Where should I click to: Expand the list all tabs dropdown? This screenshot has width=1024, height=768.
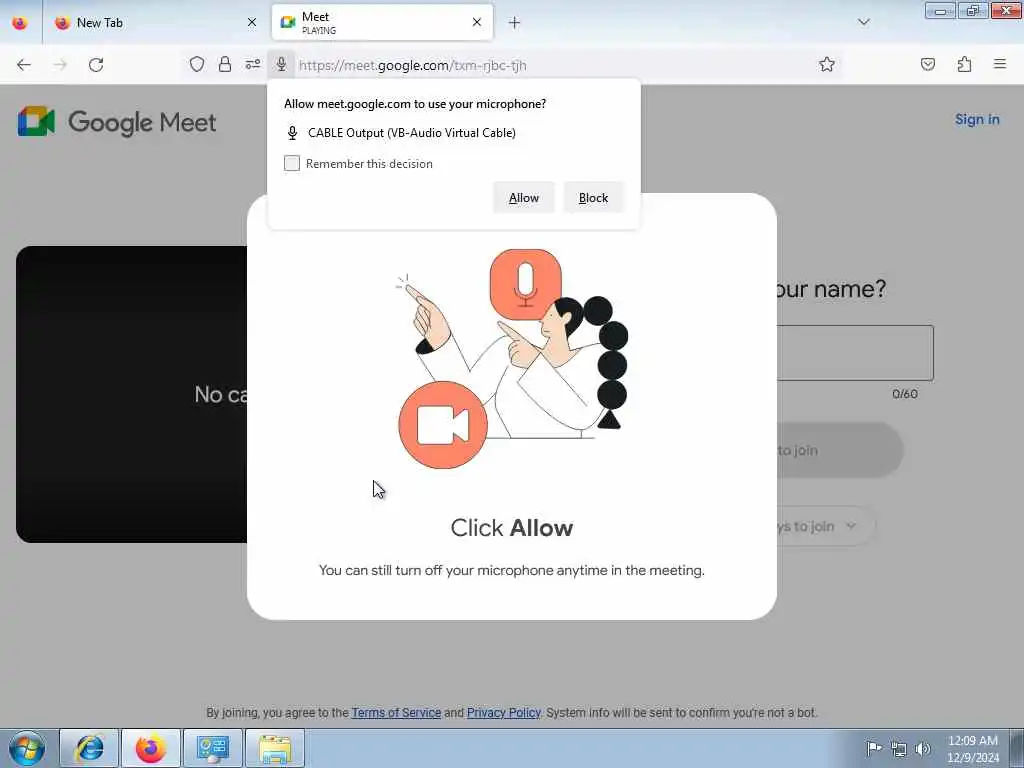864,22
